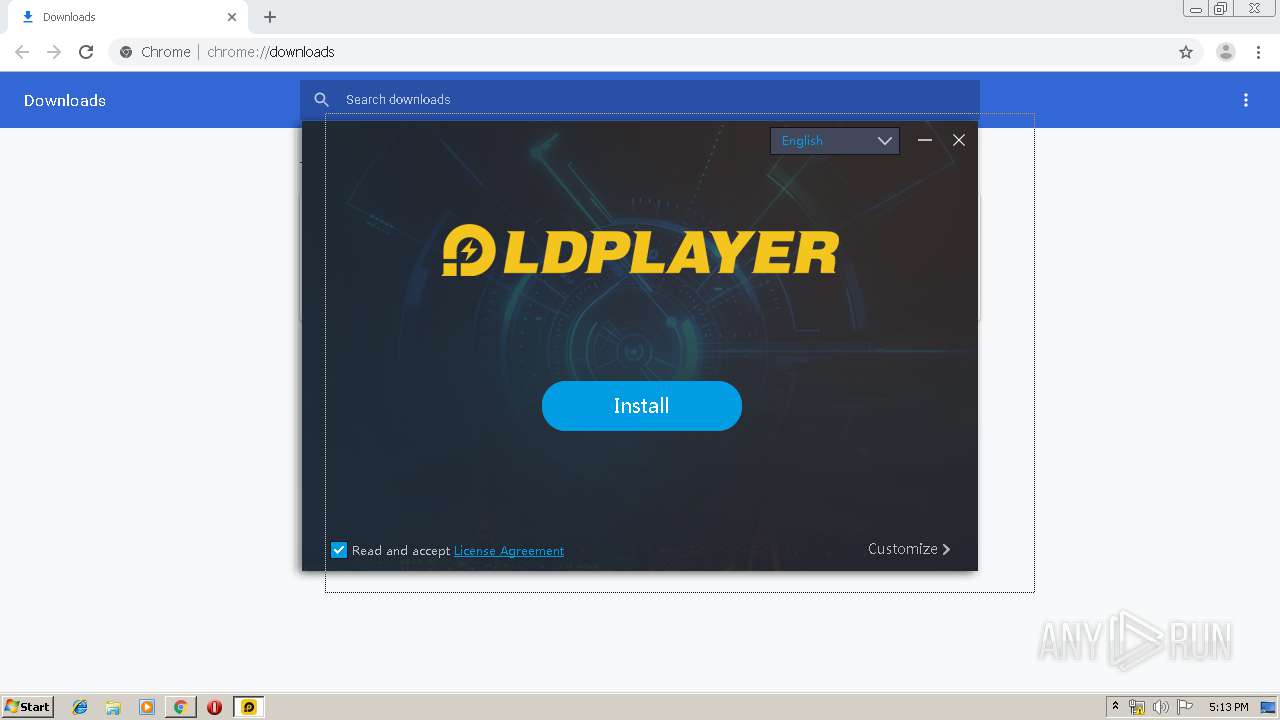Uncheck Read and accept license checkbox
1280x720 pixels.
coord(339,550)
